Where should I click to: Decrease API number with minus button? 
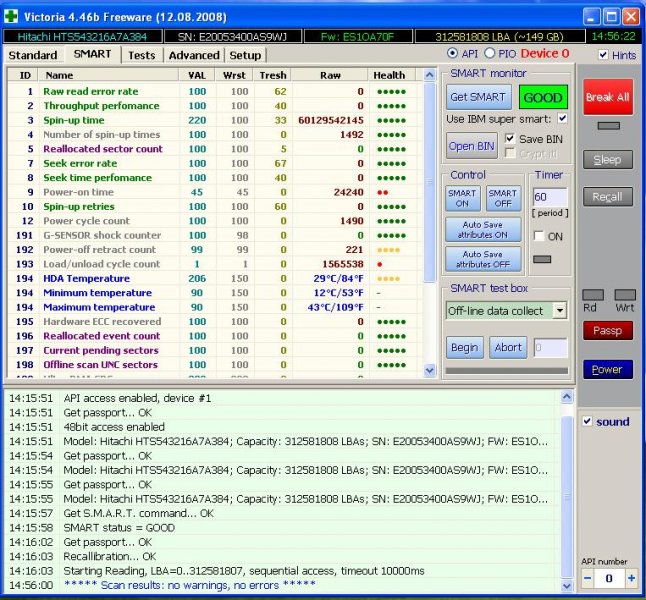click(x=588, y=578)
